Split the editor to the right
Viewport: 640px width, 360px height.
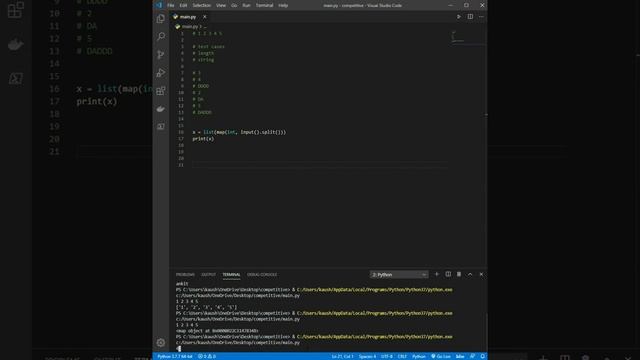point(470,17)
